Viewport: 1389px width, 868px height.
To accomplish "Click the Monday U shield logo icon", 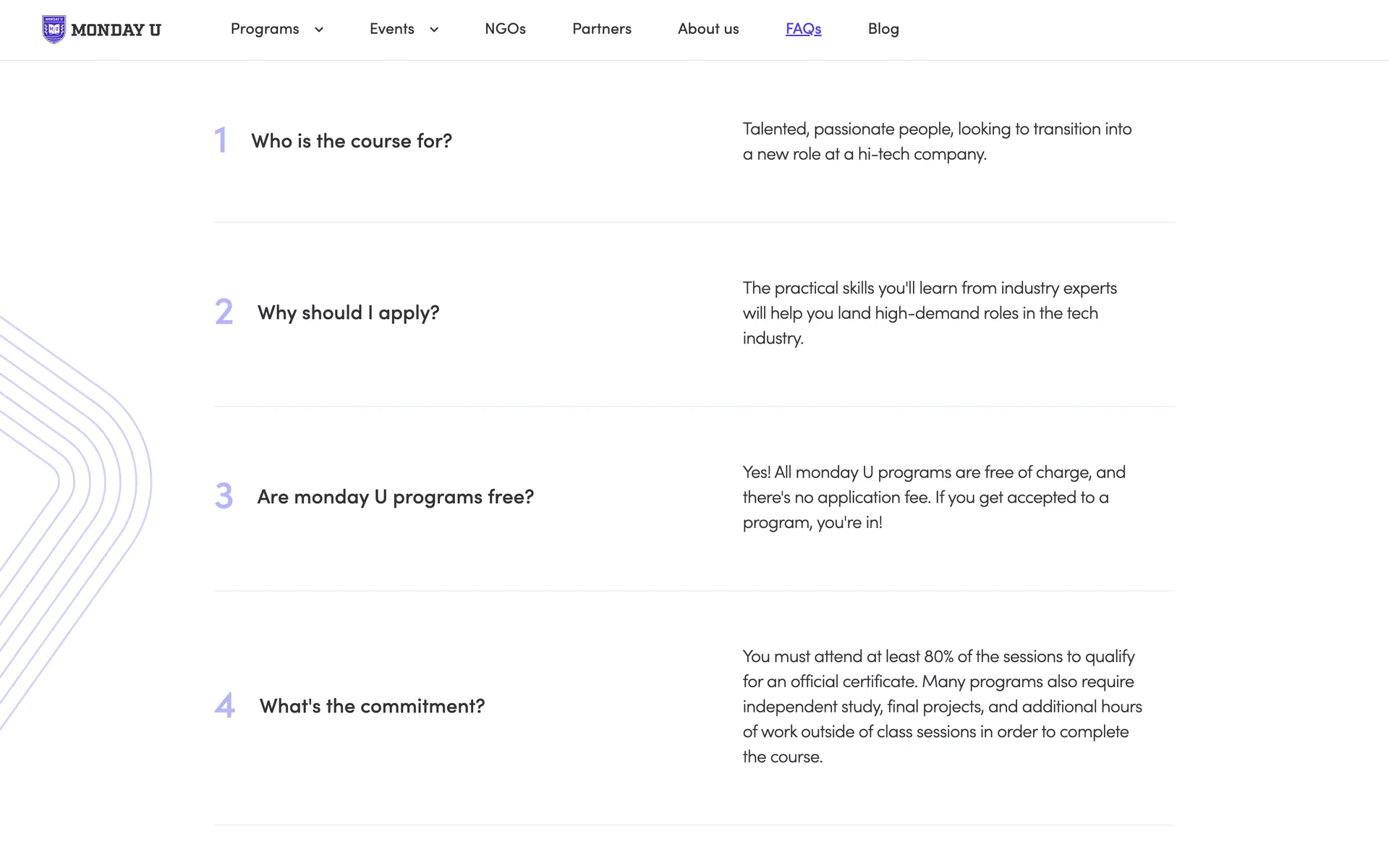I will [54, 30].
